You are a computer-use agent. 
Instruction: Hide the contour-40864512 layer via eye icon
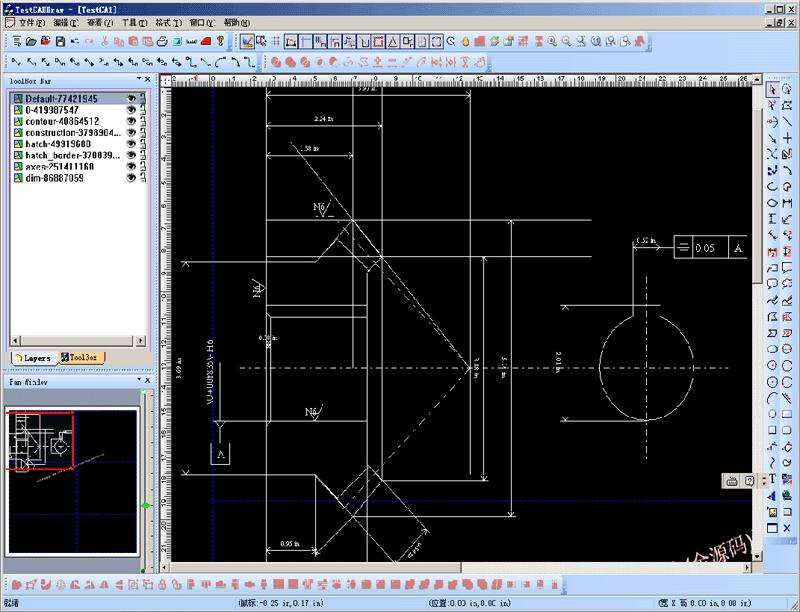tap(130, 121)
